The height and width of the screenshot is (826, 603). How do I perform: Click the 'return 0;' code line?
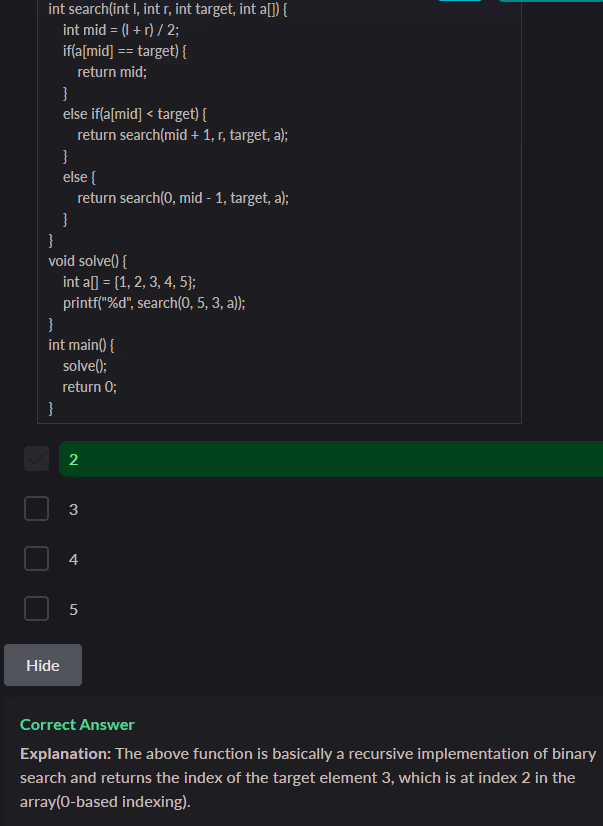pyautogui.click(x=89, y=387)
